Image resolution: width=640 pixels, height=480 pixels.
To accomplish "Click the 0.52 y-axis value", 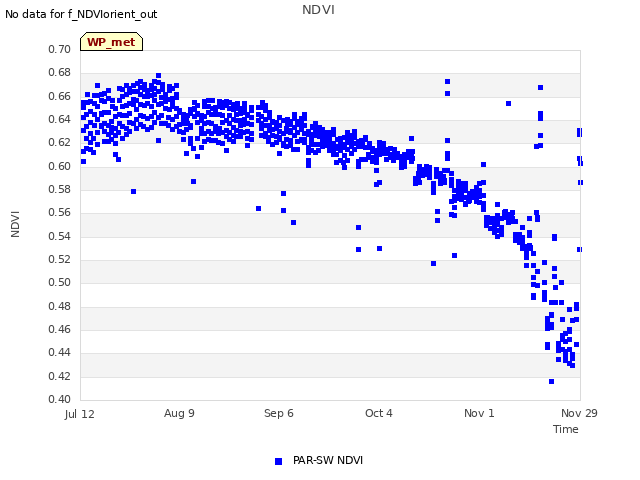I will coord(60,259).
